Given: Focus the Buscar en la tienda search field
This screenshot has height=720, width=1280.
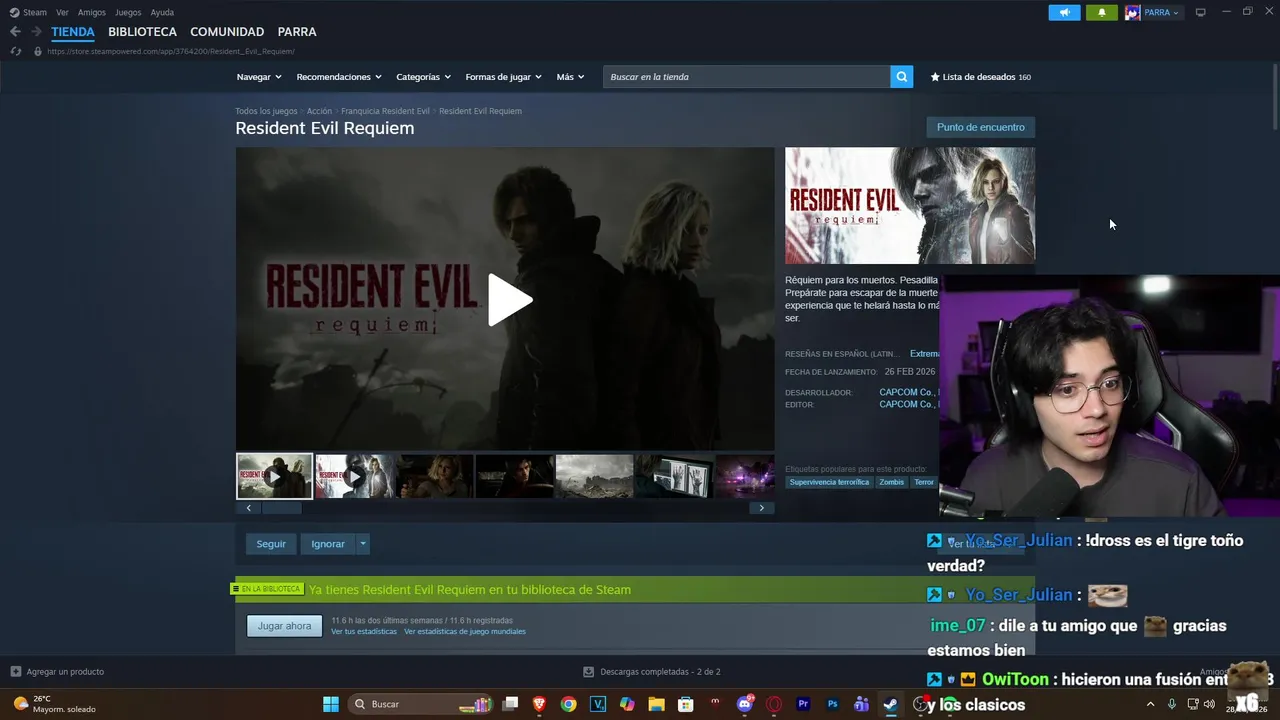Looking at the screenshot, I should [x=746, y=77].
